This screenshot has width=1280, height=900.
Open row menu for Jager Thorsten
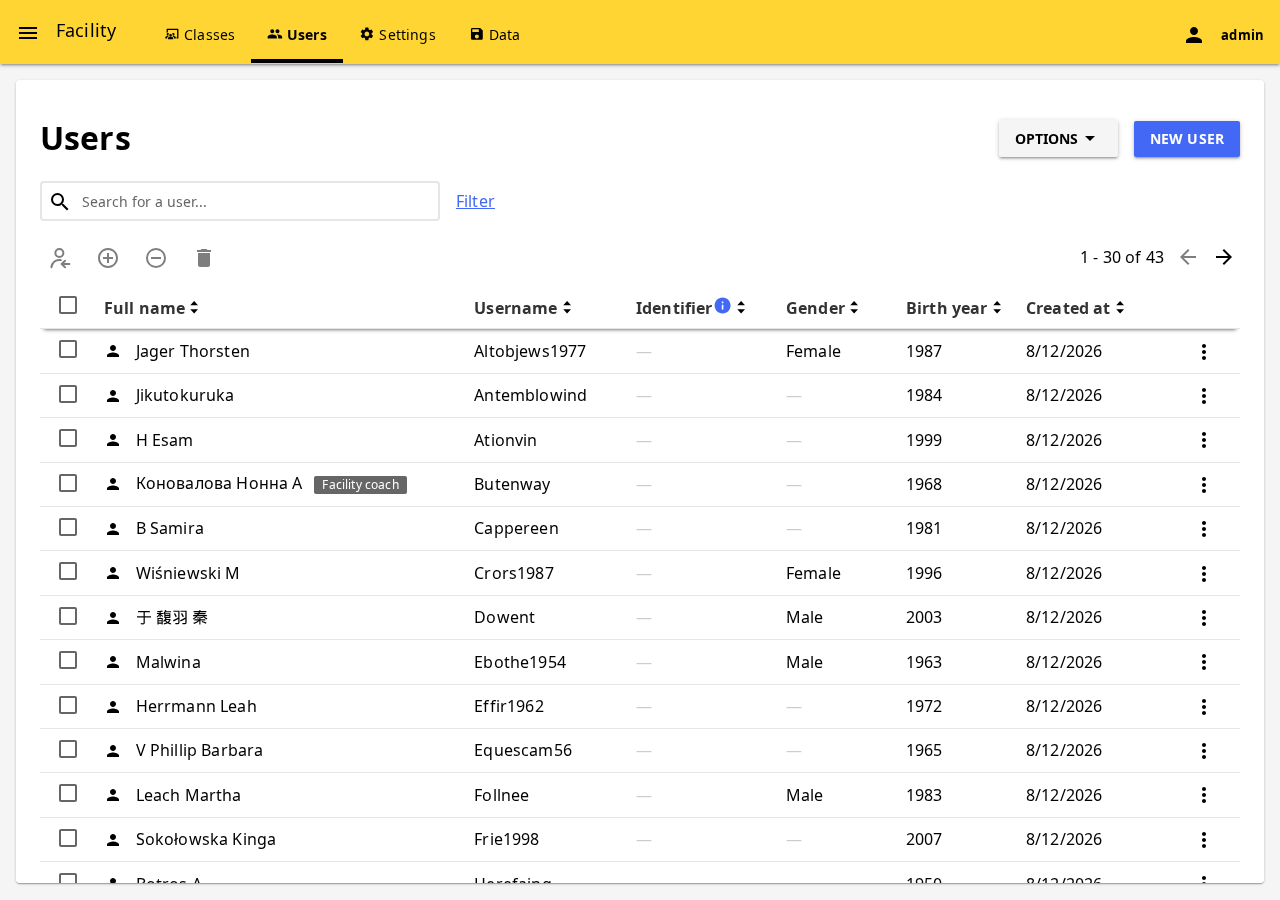coord(1204,352)
